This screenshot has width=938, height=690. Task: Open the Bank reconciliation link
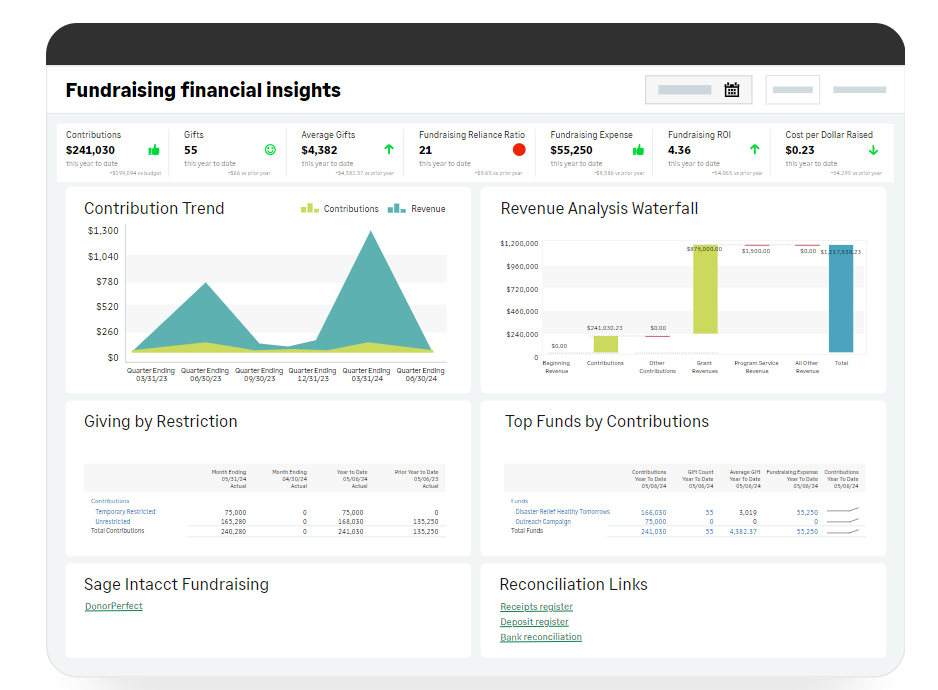(x=540, y=637)
